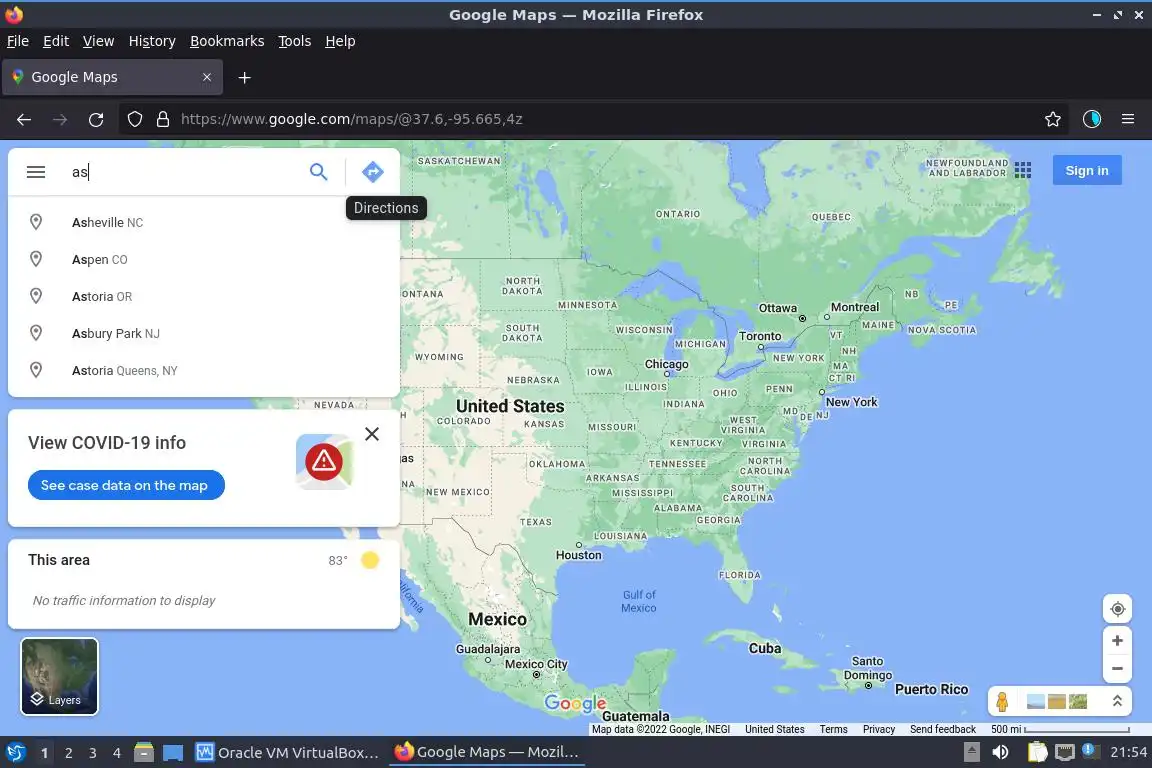Screen dimensions: 1152x768
Task: Switch to Oracle VM VirtualBox window
Action: tap(287, 753)
